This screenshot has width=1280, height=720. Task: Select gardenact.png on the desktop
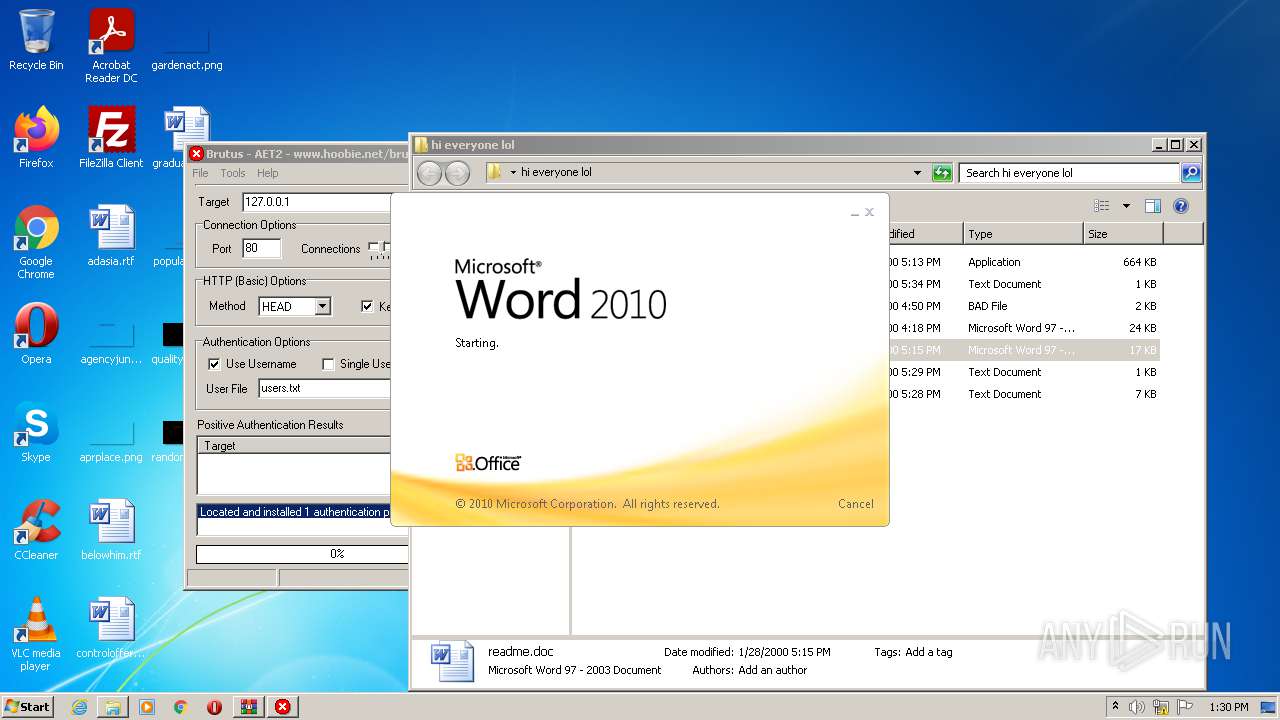coord(187,46)
